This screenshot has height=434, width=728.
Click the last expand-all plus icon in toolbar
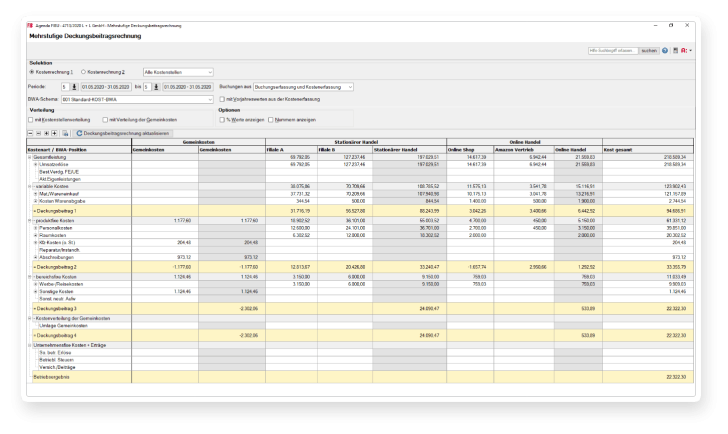(56, 132)
